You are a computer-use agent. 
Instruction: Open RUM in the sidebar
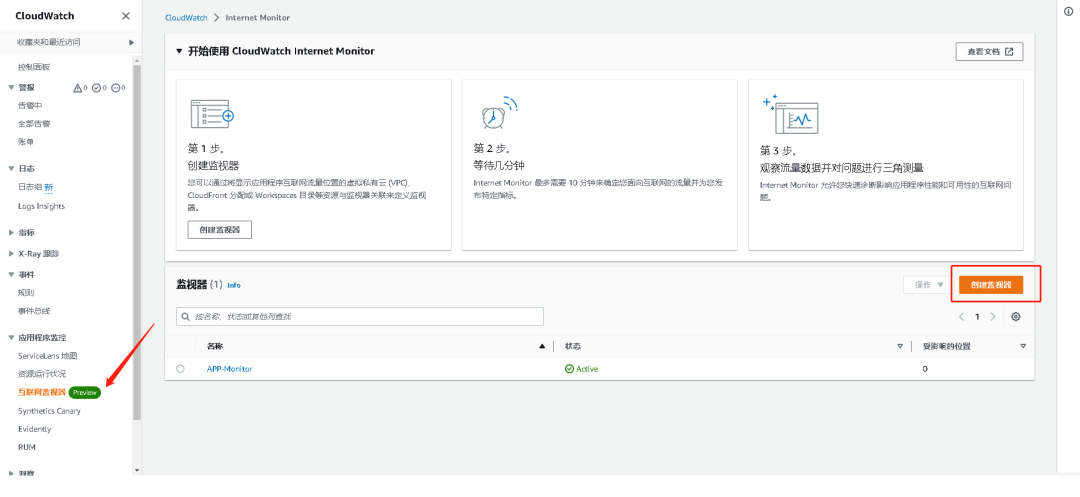pyautogui.click(x=27, y=447)
